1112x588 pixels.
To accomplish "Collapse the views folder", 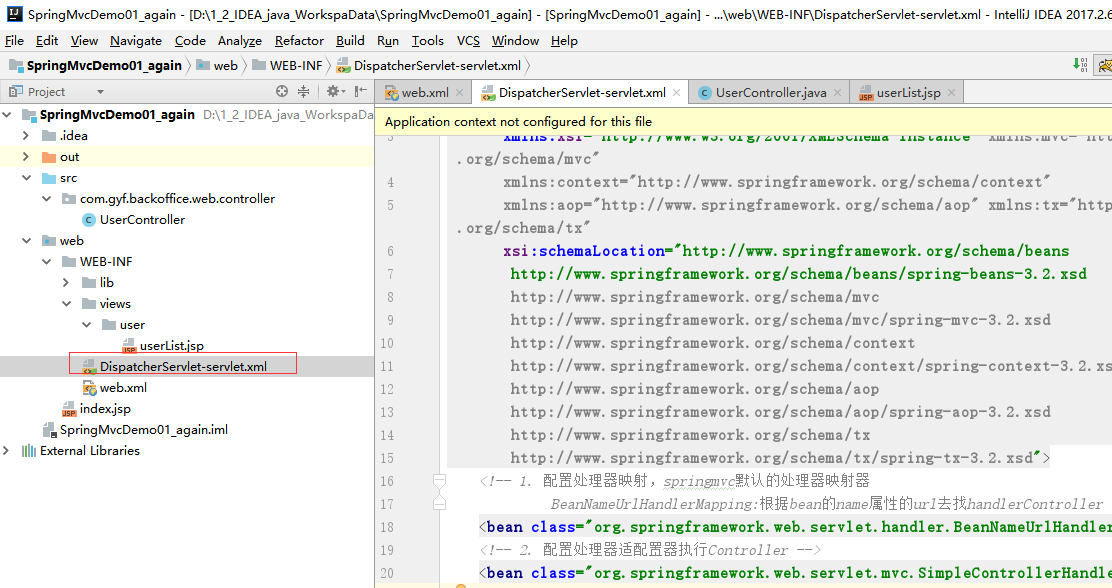I will coord(67,304).
